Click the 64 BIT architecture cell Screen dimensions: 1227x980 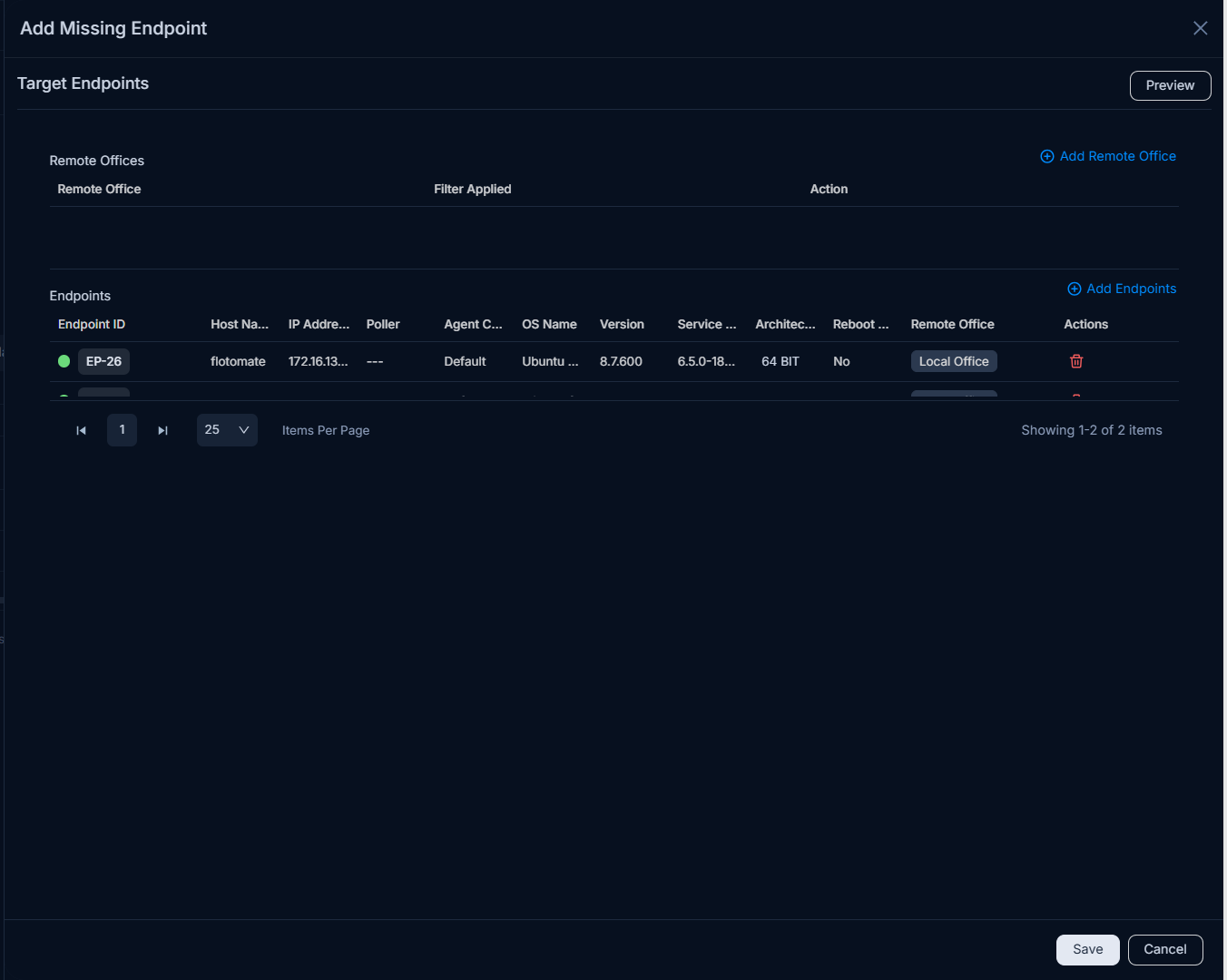(780, 361)
